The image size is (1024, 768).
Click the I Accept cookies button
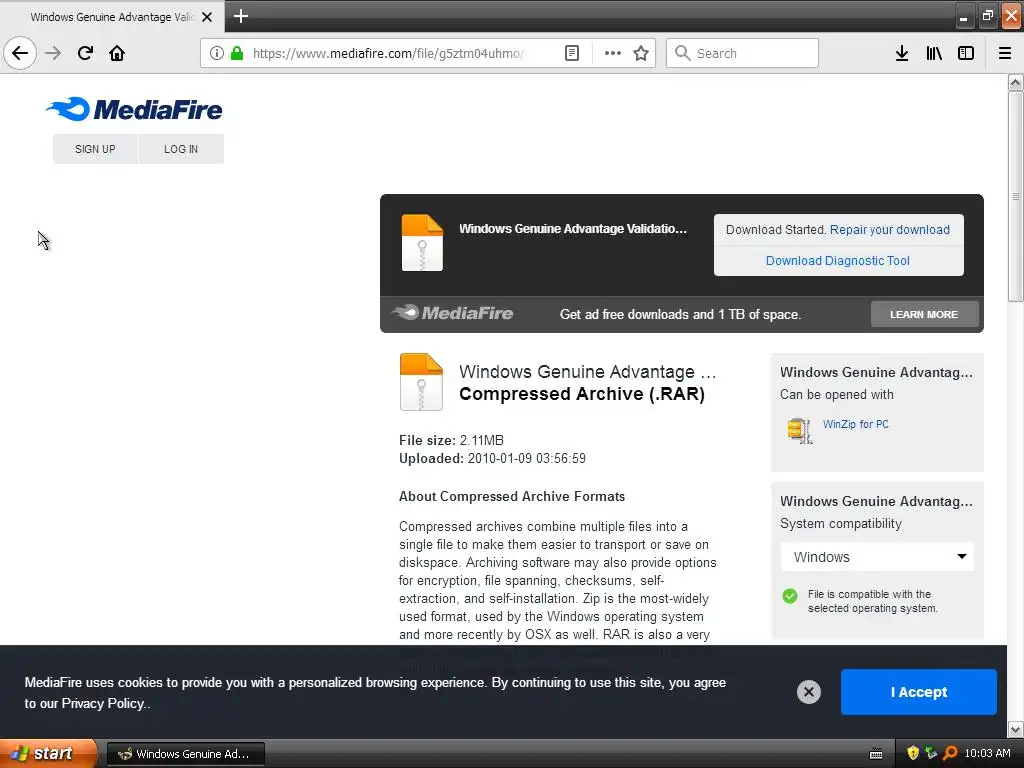919,692
